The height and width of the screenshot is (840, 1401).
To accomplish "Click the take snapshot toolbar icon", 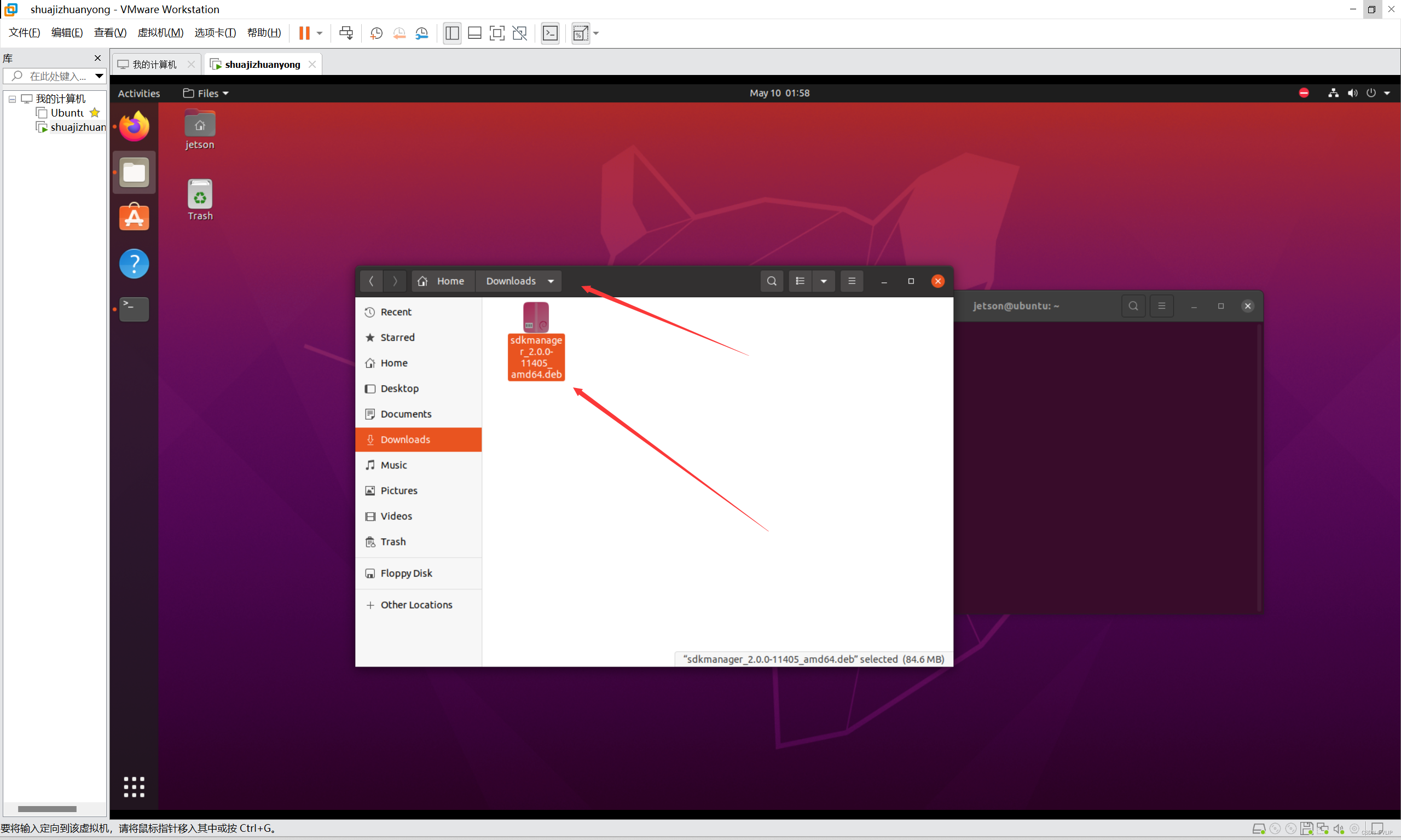I will pyautogui.click(x=376, y=33).
